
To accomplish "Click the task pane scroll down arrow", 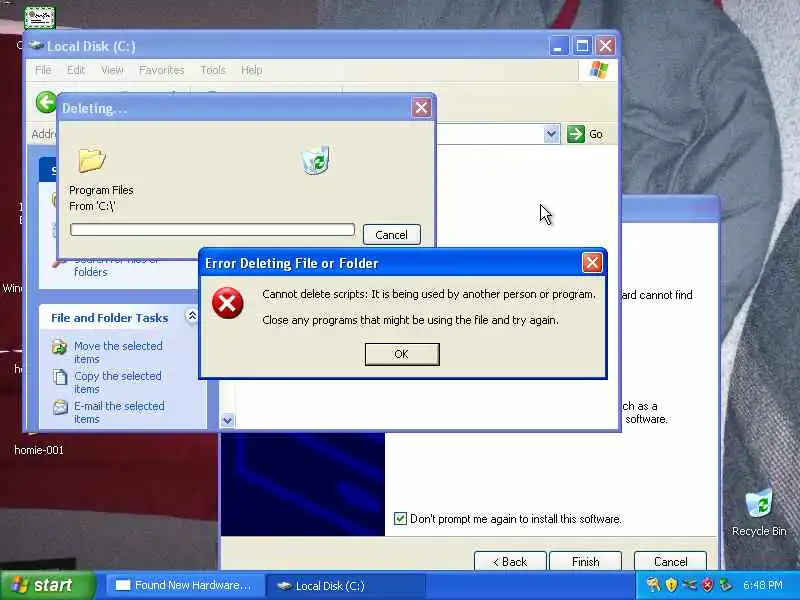I will click(228, 421).
